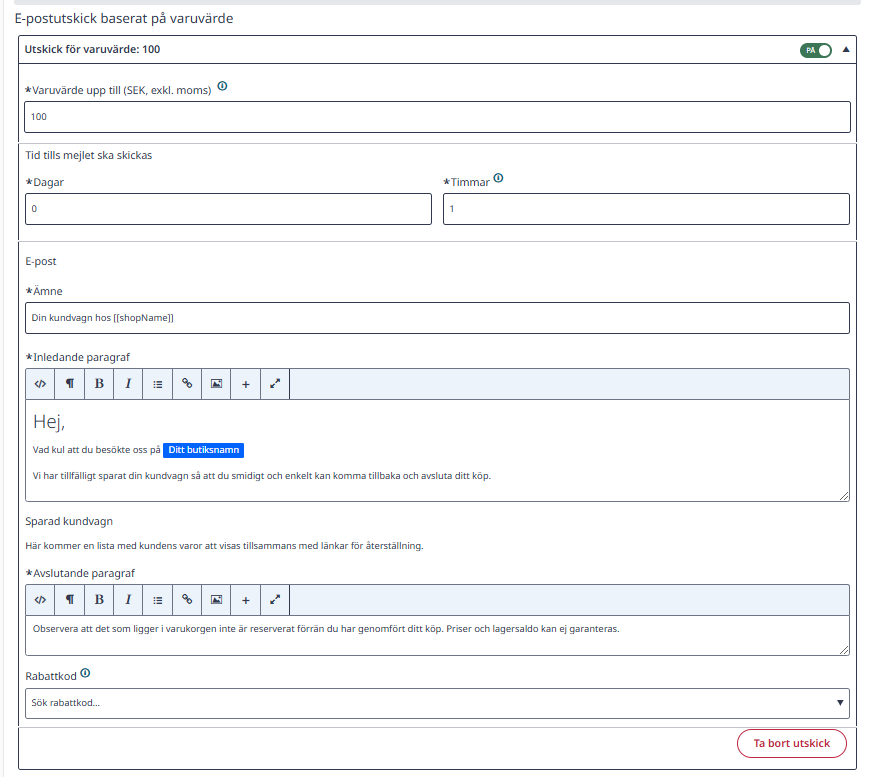Click E-postutskick baserat på varuvärde heading
The height and width of the screenshot is (777, 872).
[123, 19]
